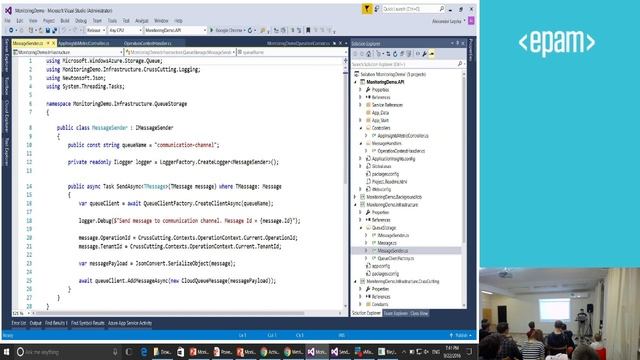Open the Server Explorer side tab
This screenshot has height=360, width=640.
point(7,56)
